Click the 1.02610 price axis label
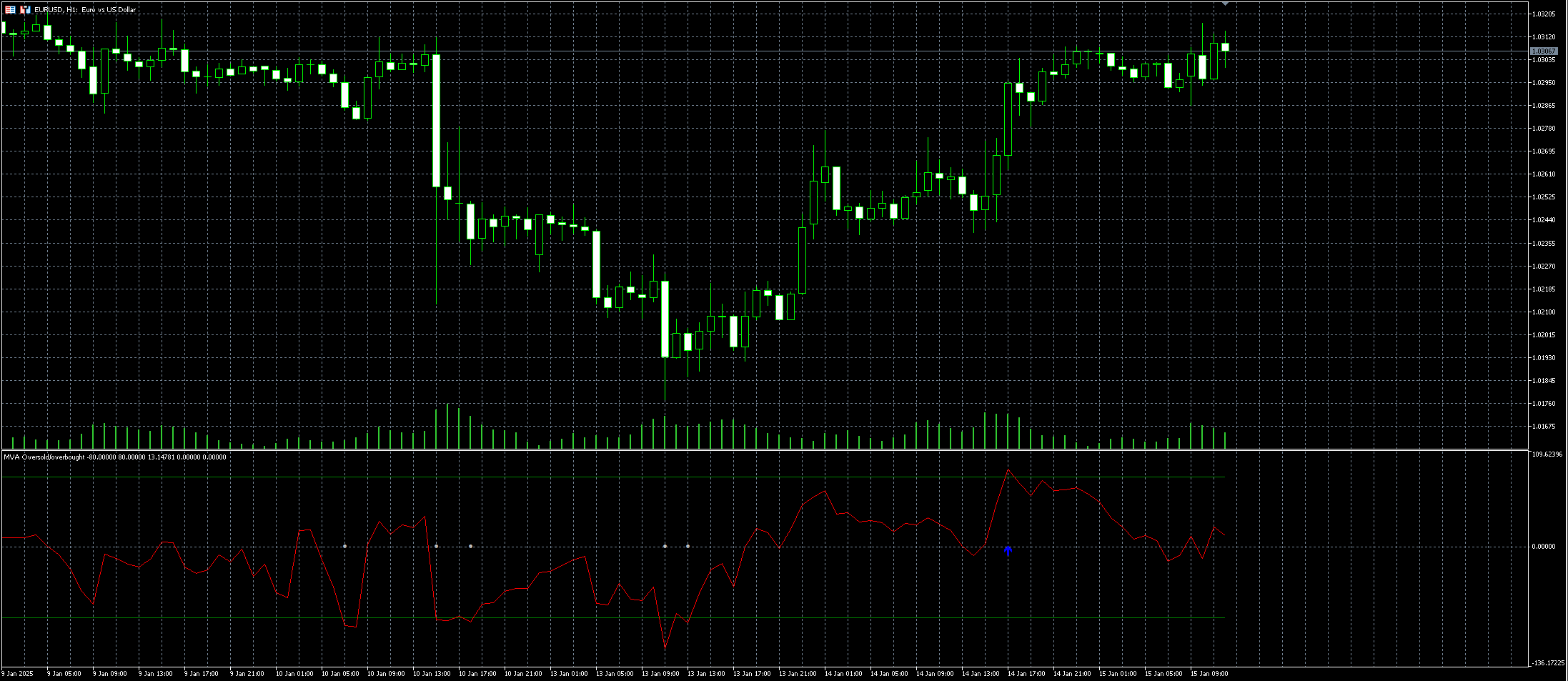Viewport: 1568px width, 681px height. coord(1544,174)
